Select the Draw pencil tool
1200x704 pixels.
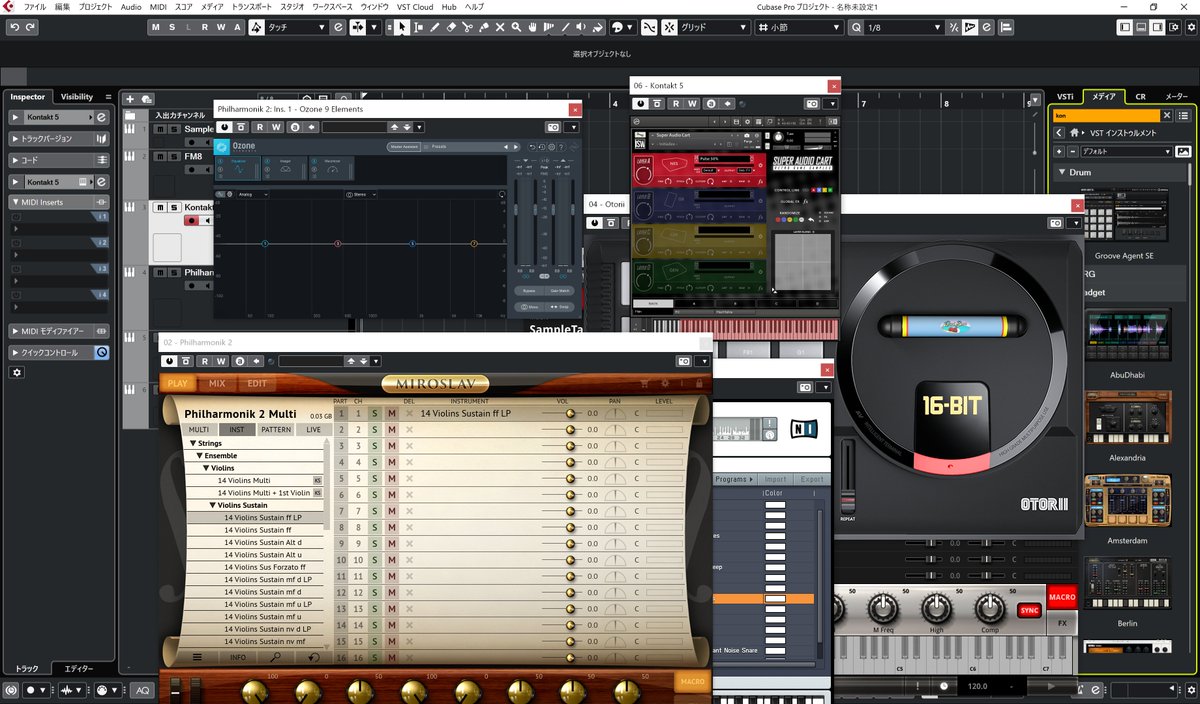click(435, 27)
